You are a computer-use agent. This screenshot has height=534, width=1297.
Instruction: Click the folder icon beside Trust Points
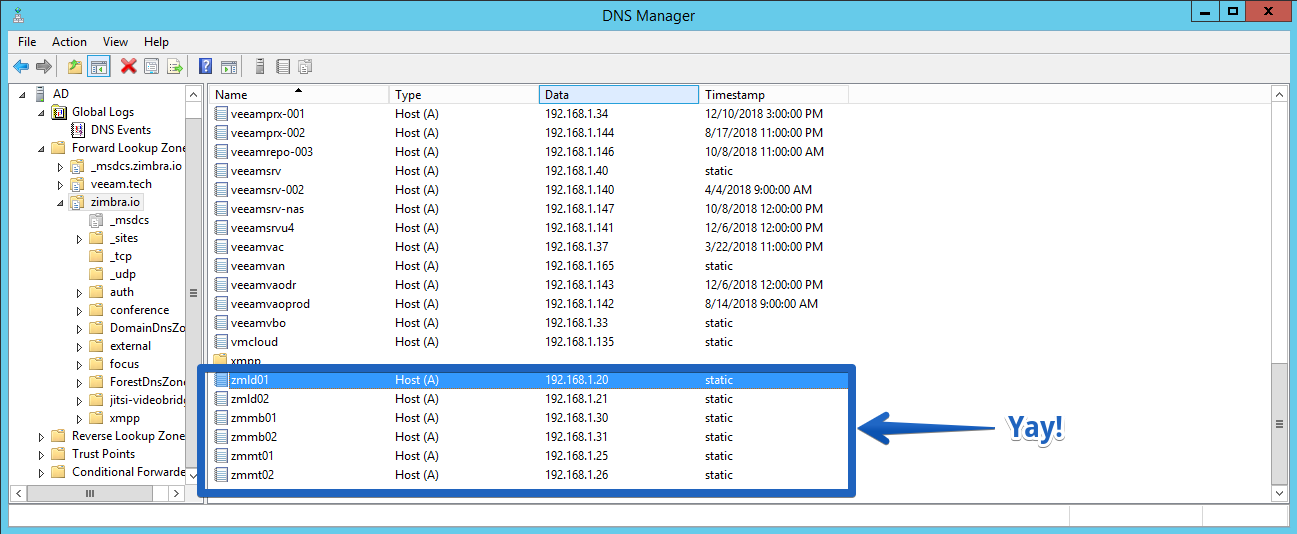coord(58,454)
